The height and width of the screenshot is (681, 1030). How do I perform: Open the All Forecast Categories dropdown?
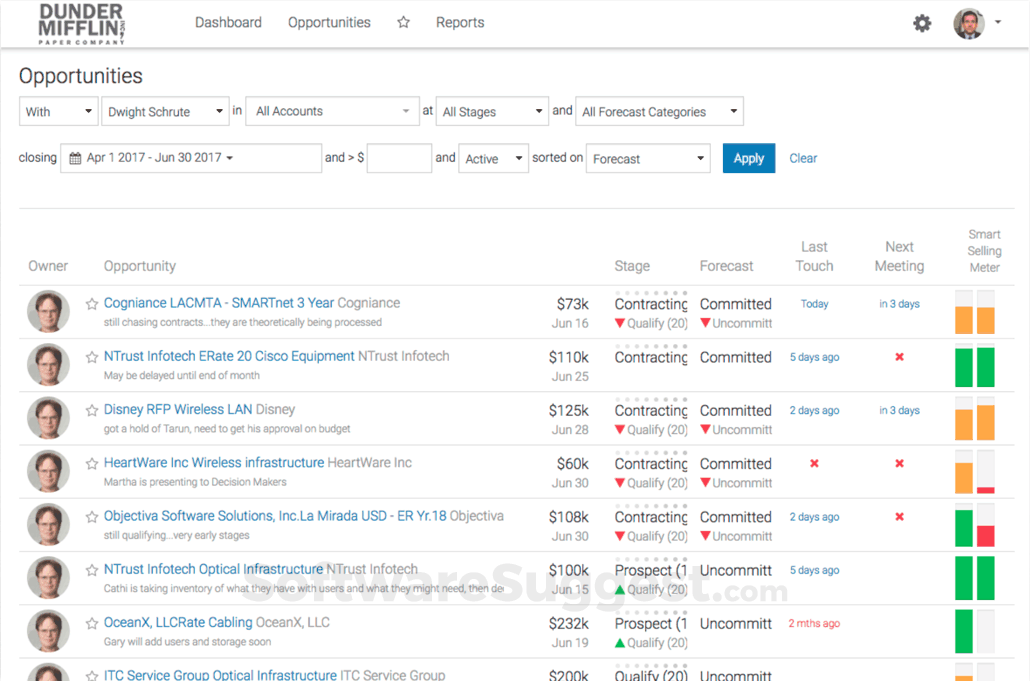click(x=659, y=111)
